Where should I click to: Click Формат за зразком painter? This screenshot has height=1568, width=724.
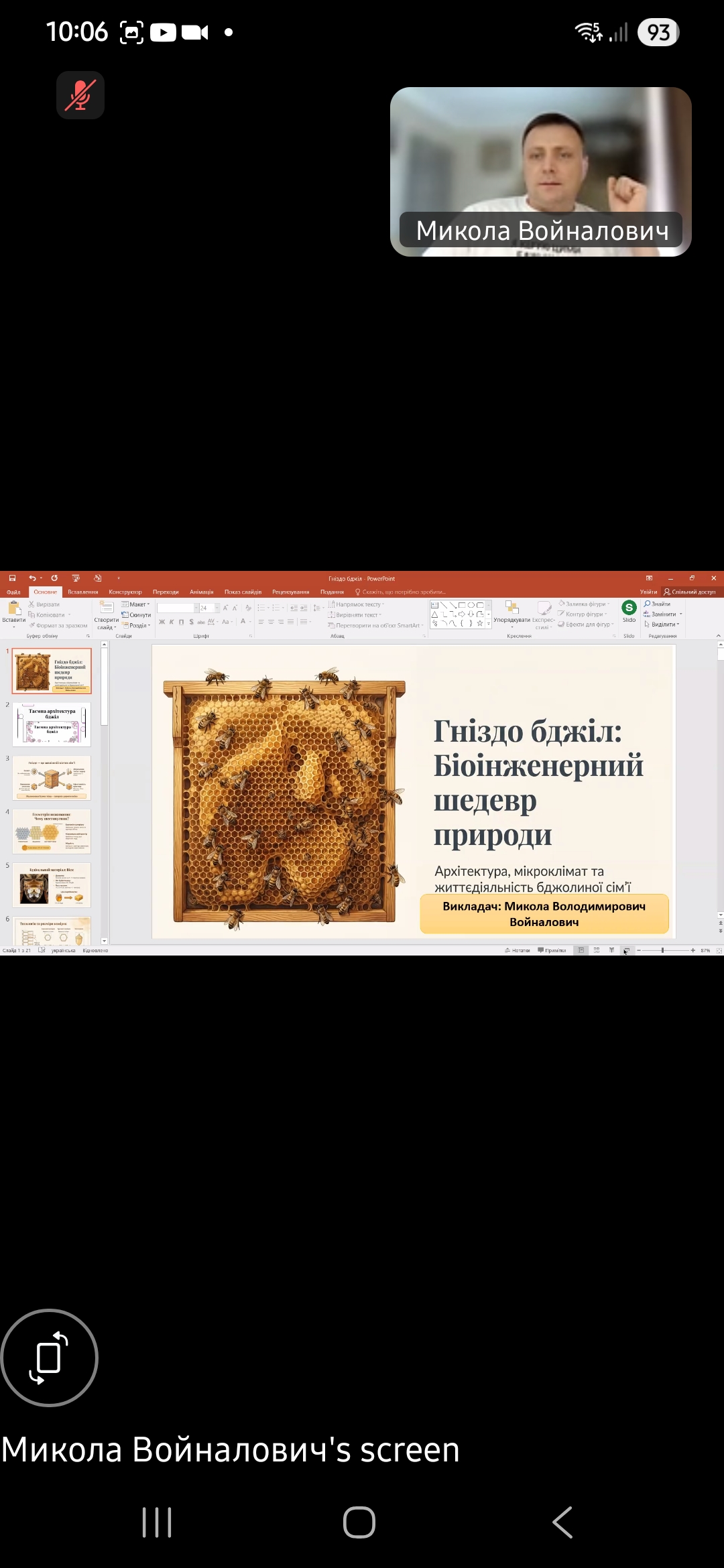[58, 625]
